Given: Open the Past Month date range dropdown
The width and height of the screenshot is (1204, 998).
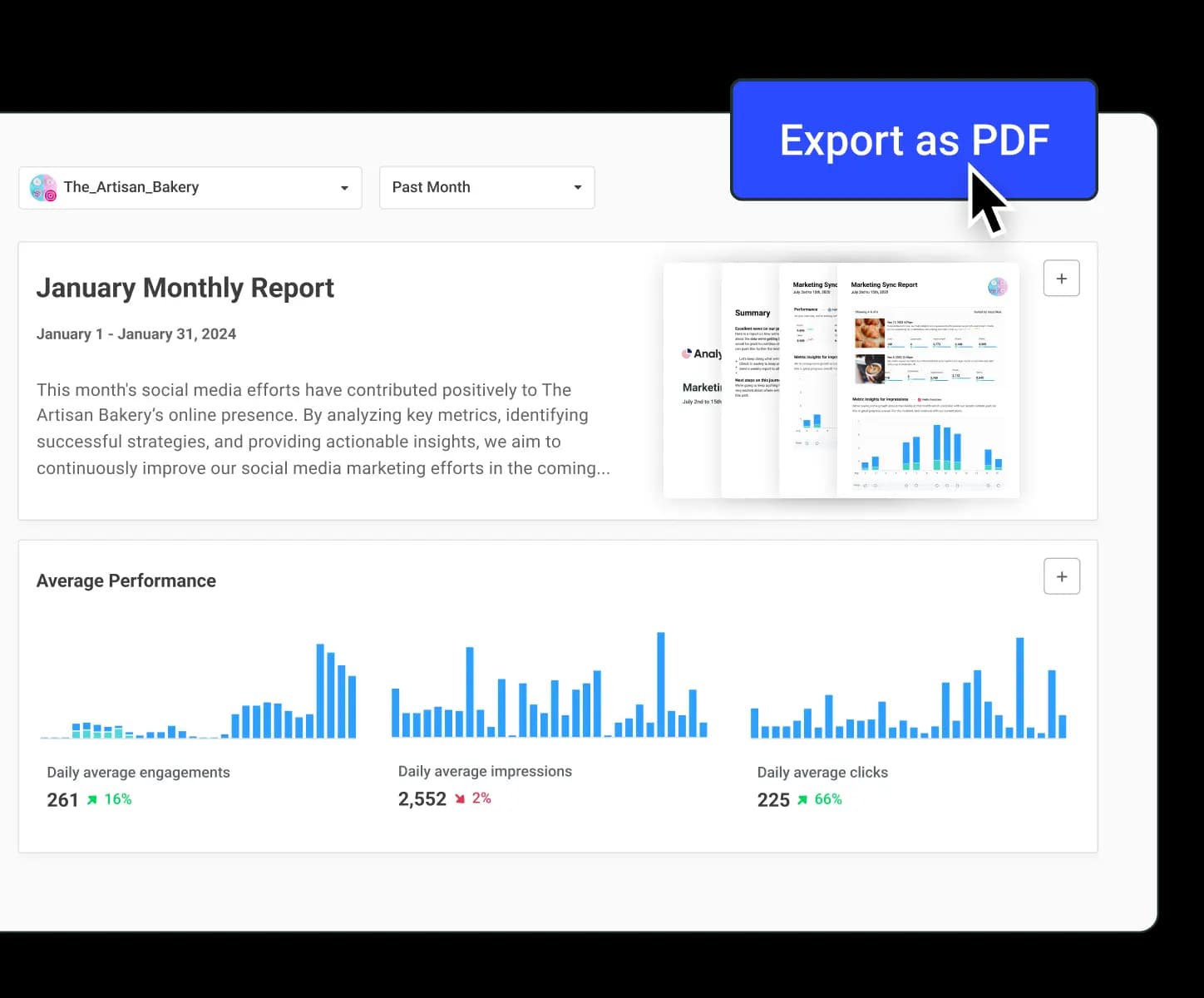Looking at the screenshot, I should coord(486,187).
